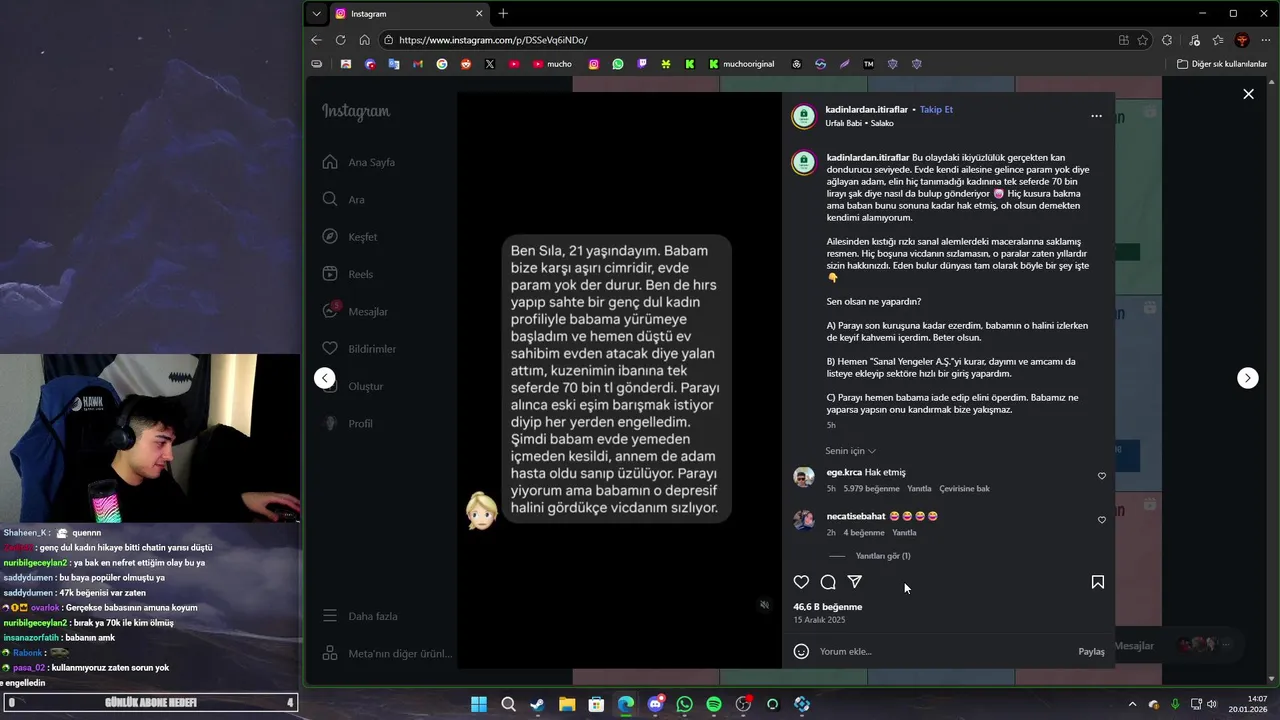
Task: Open Discord from the taskbar
Action: click(x=655, y=704)
